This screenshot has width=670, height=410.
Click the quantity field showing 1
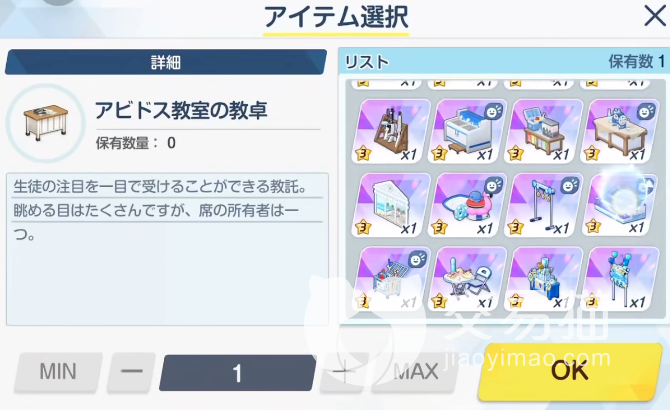tap(238, 373)
